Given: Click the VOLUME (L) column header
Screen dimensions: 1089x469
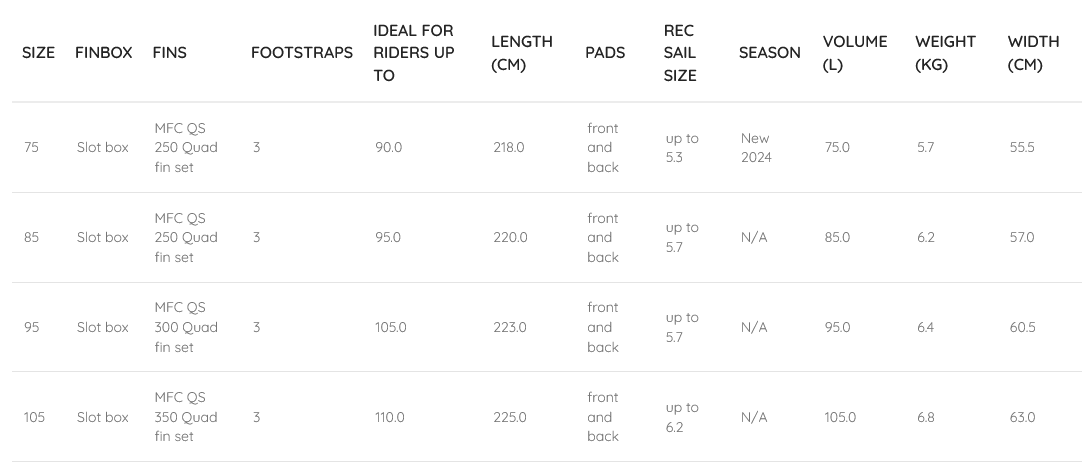Looking at the screenshot, I should pyautogui.click(x=854, y=53).
